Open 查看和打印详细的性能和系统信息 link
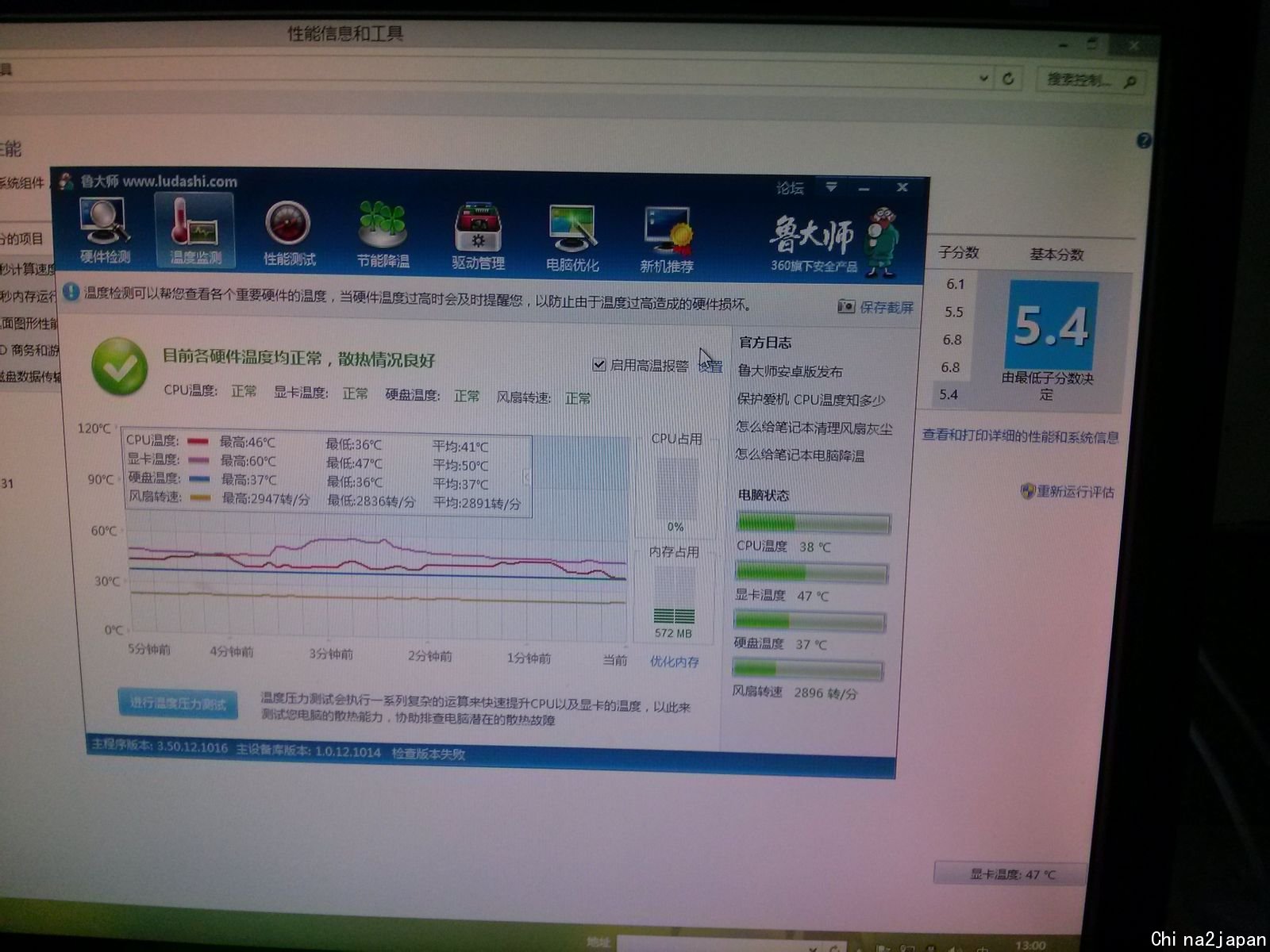The image size is (1270, 952). pos(1020,436)
